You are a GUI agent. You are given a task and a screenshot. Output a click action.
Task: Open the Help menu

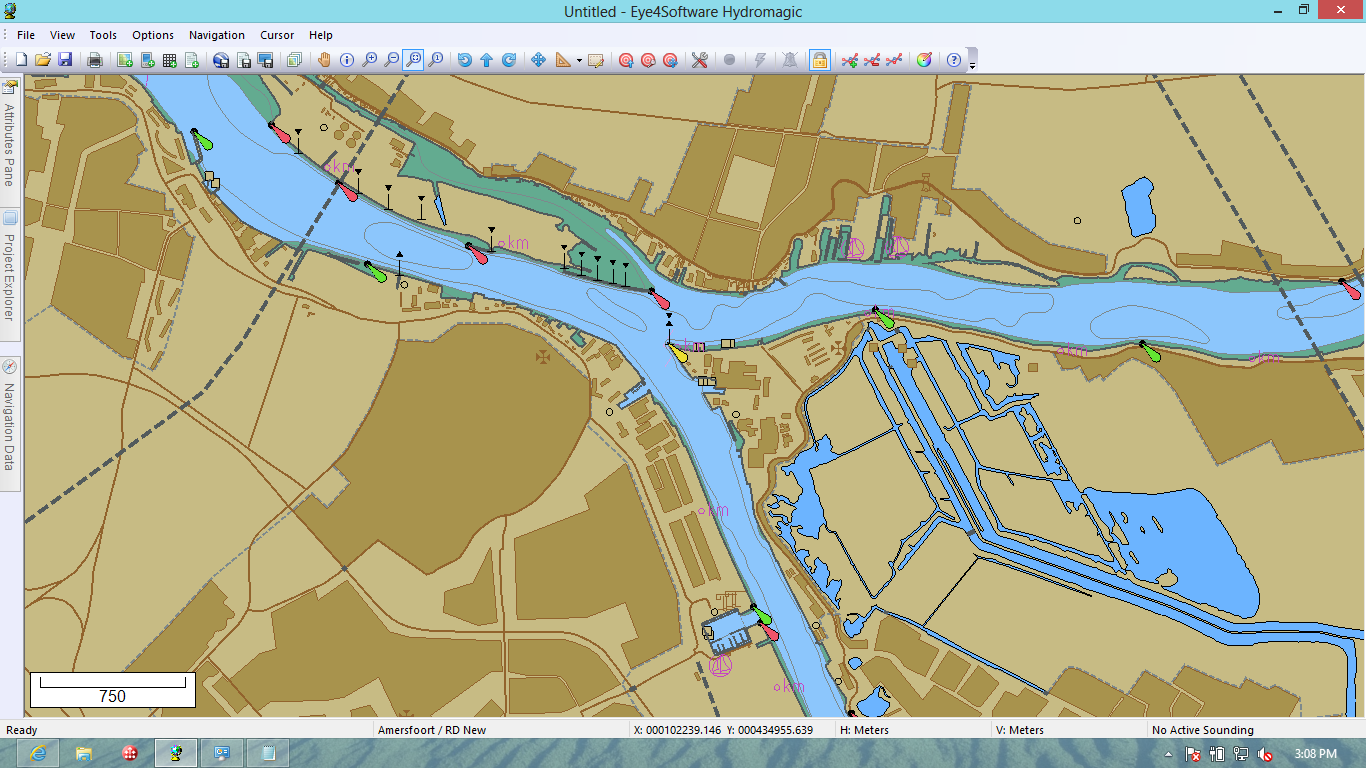[321, 35]
